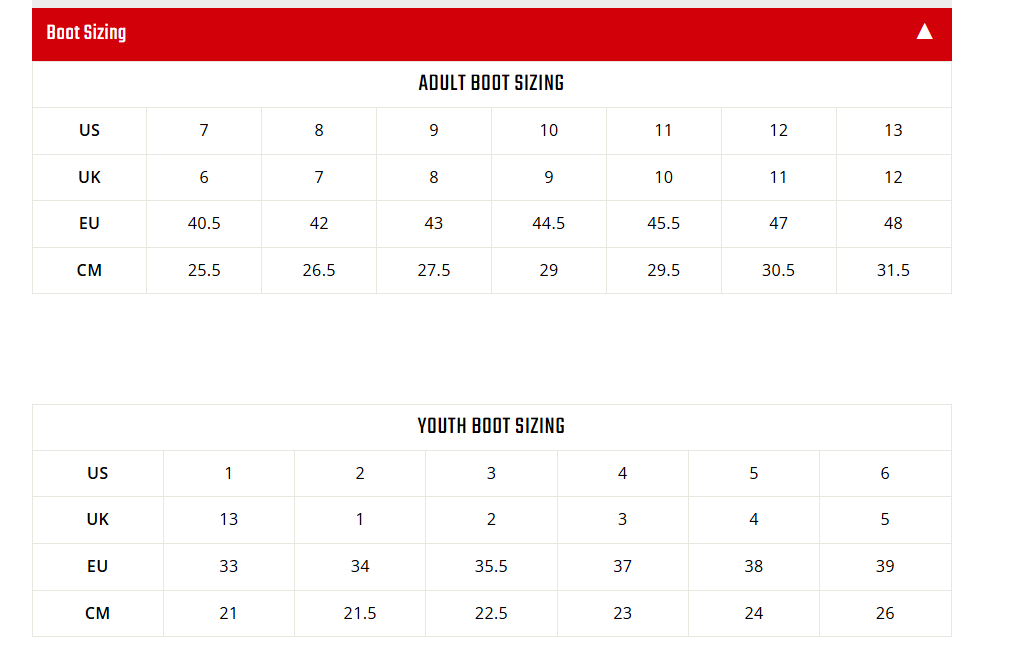The image size is (1019, 647).
Task: Select the adult CM 29 cell
Action: [548, 270]
